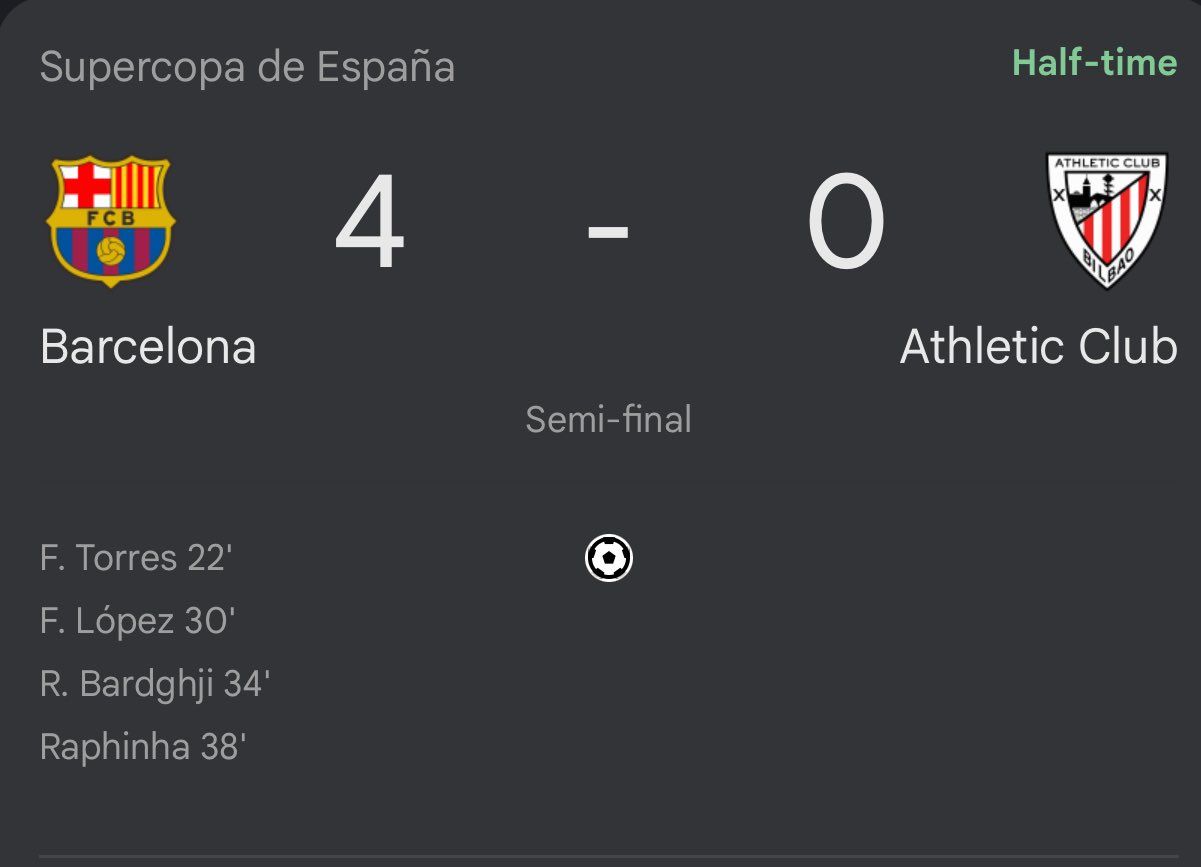1201x867 pixels.
Task: Click the Athletic Club crest
Action: tap(1107, 221)
